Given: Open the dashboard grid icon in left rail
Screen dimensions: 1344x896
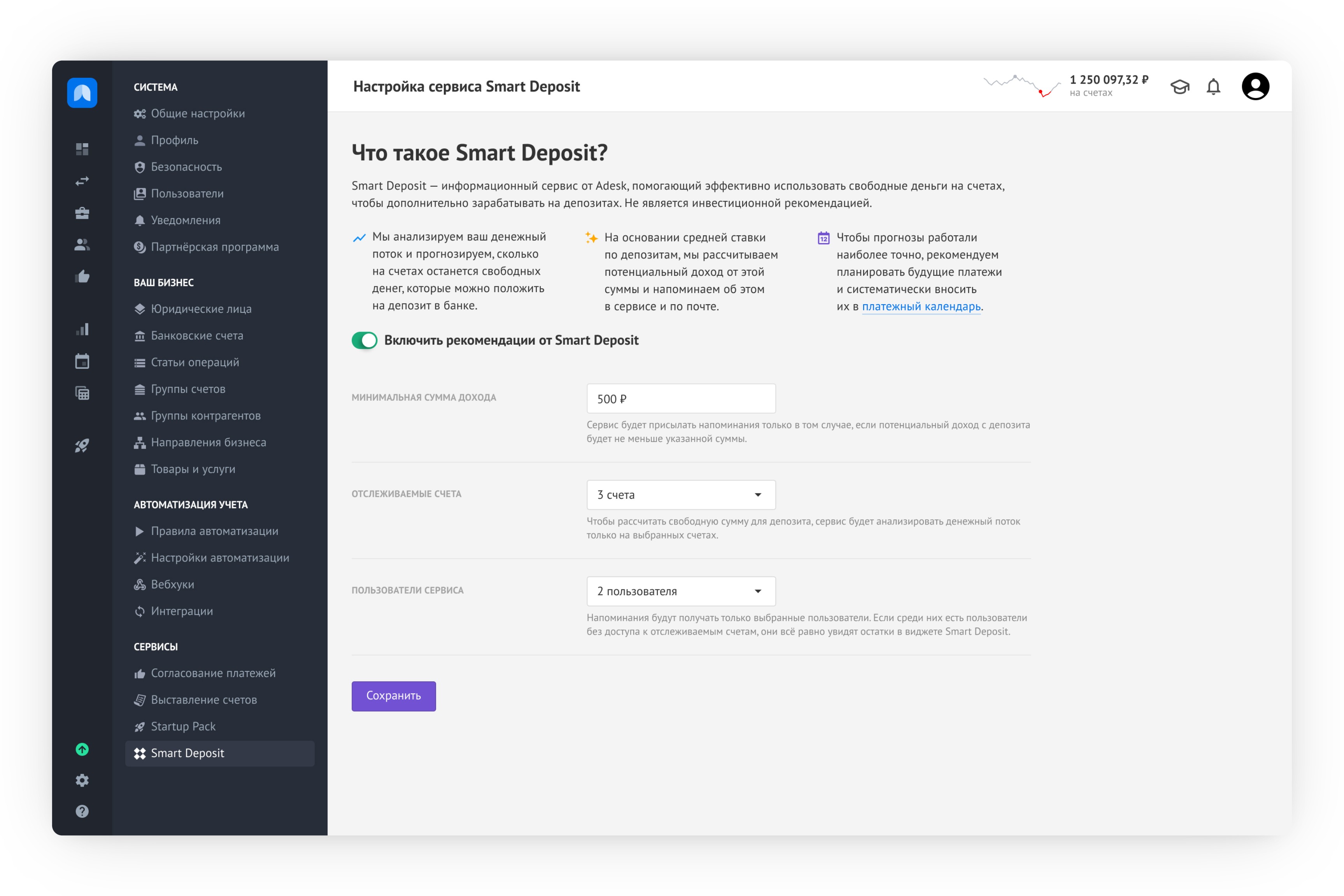Looking at the screenshot, I should point(82,149).
